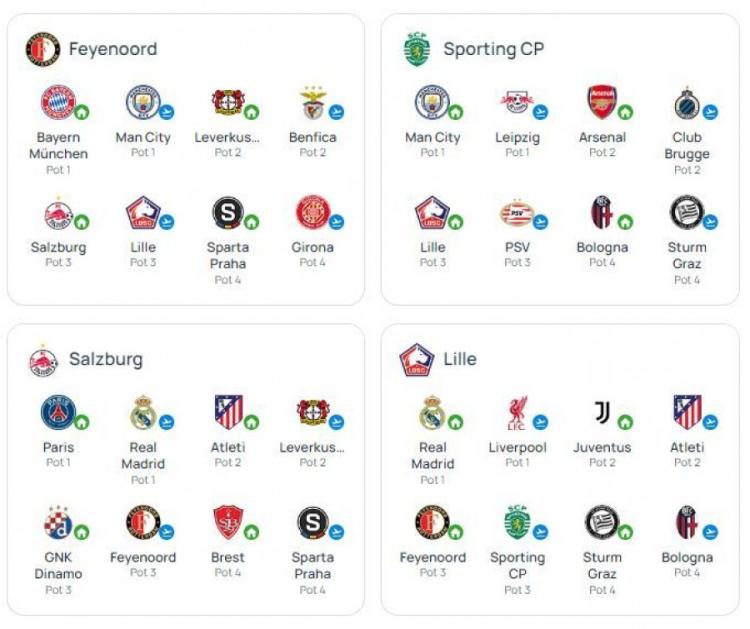Click the Salzburg card header title
The width and height of the screenshot is (750, 629).
point(105,359)
